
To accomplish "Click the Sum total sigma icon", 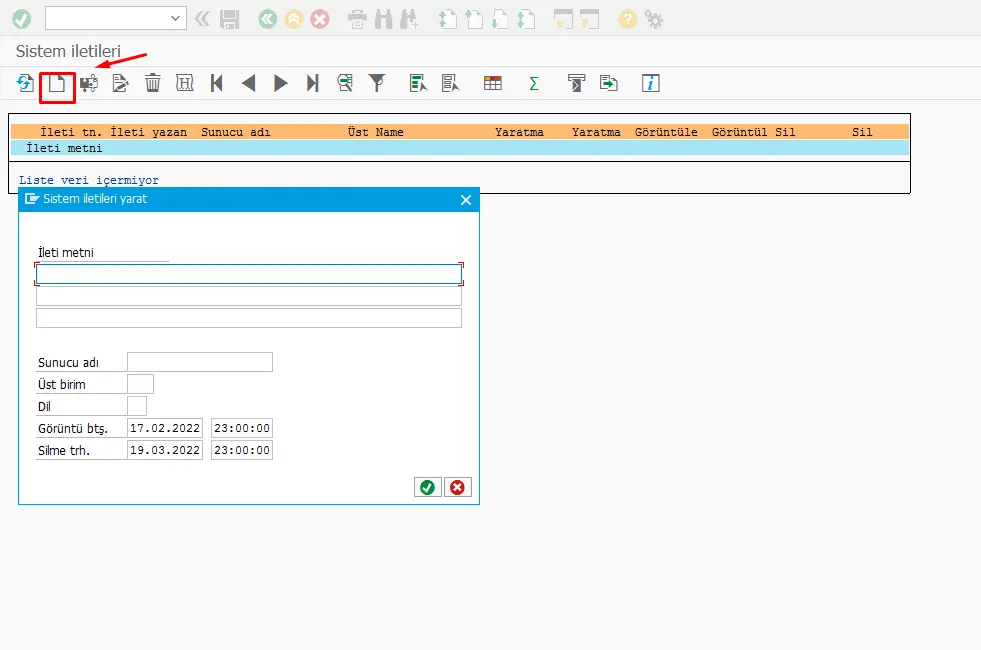I will pyautogui.click(x=534, y=84).
